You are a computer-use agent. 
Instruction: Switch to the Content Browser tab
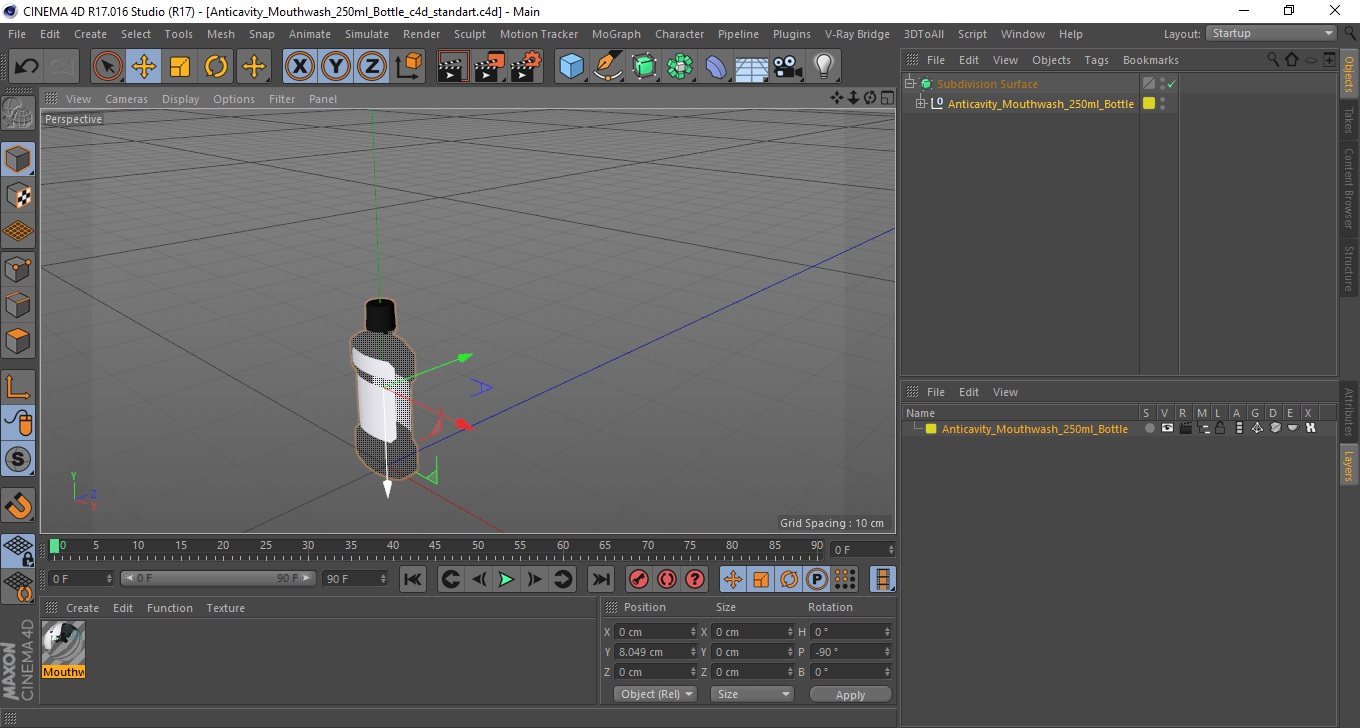pos(1349,188)
